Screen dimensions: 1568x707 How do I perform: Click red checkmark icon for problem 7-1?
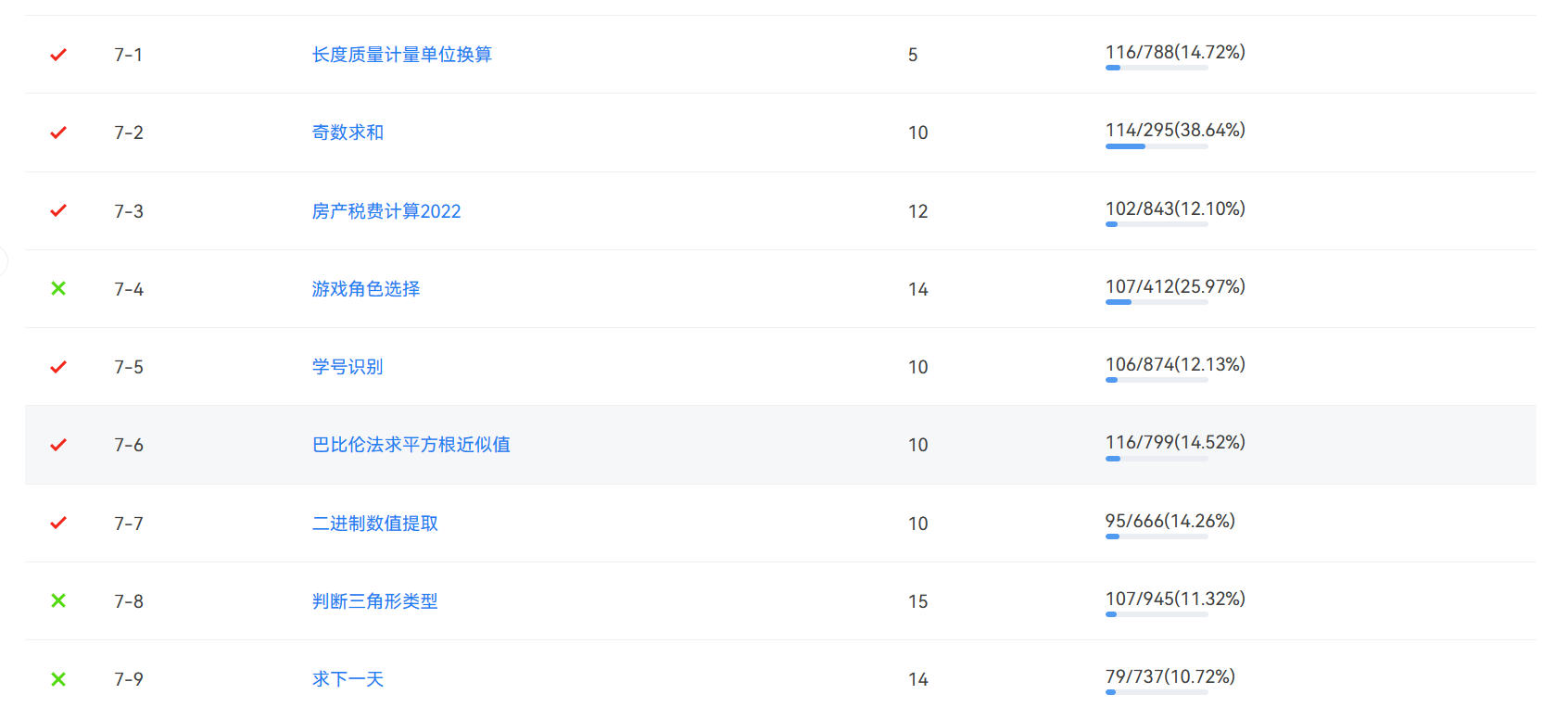click(58, 55)
